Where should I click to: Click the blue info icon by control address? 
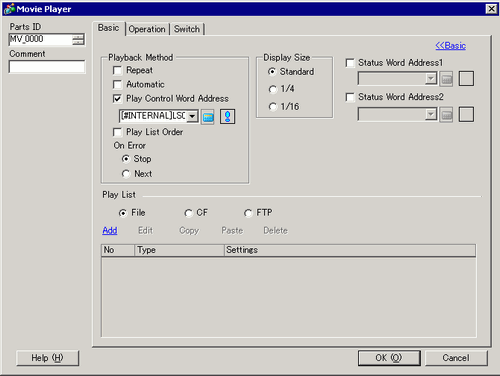point(228,117)
